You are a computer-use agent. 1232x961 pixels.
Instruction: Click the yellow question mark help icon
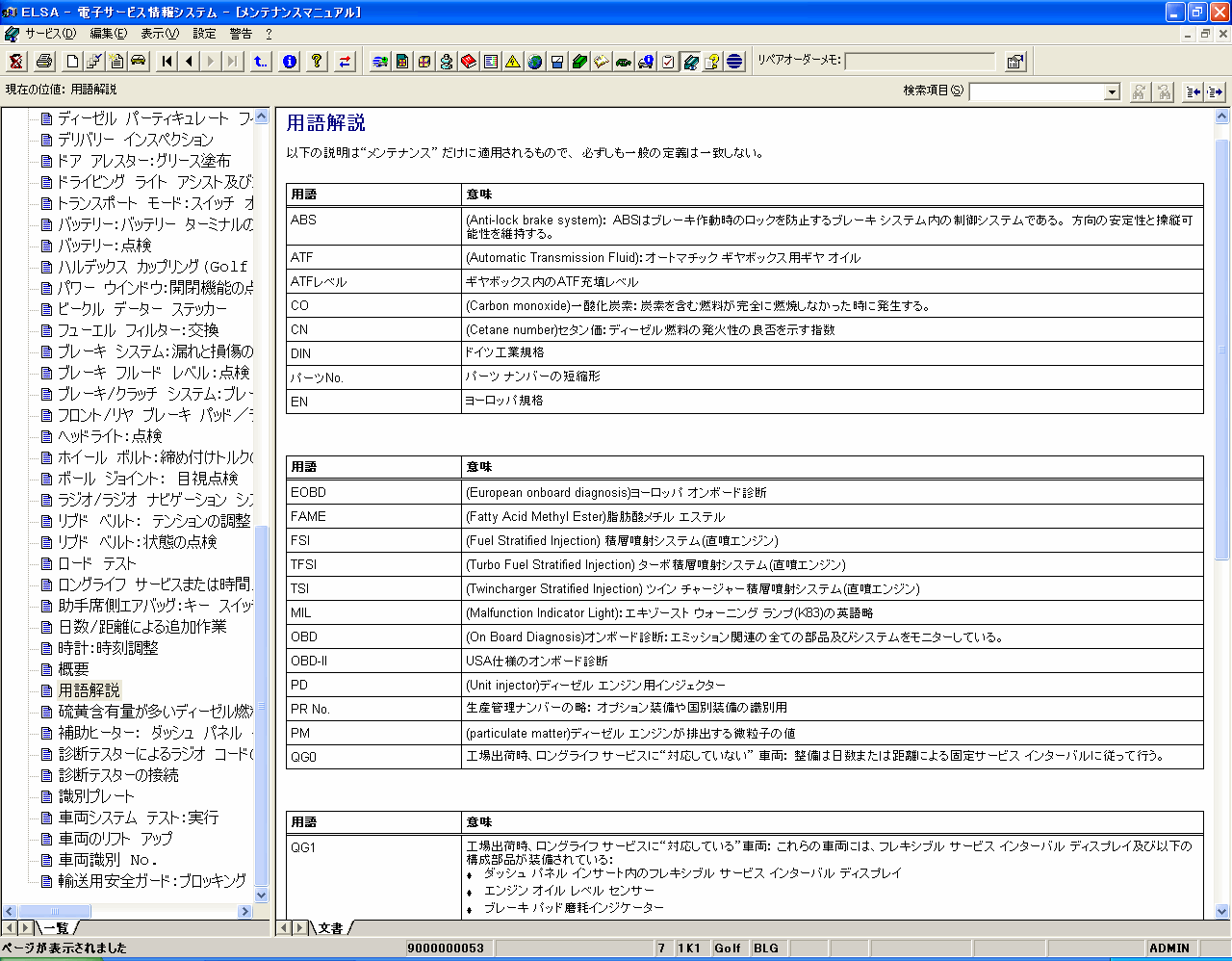pyautogui.click(x=317, y=62)
